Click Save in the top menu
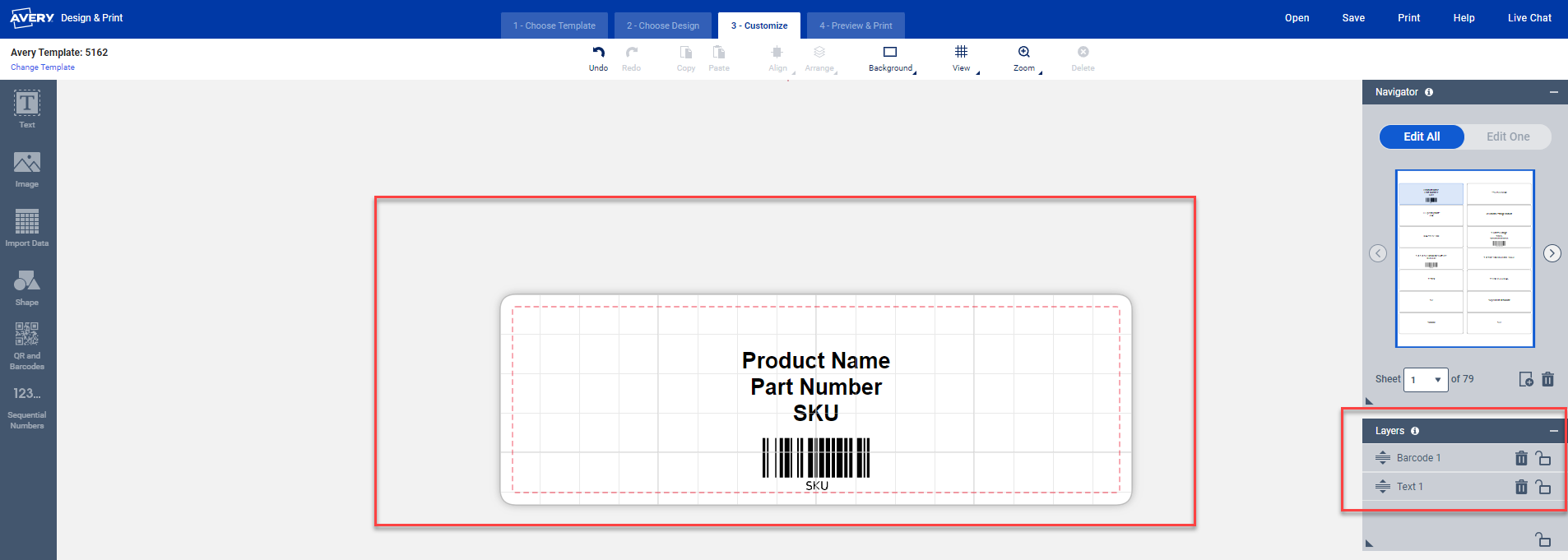The image size is (1568, 560). (1353, 18)
